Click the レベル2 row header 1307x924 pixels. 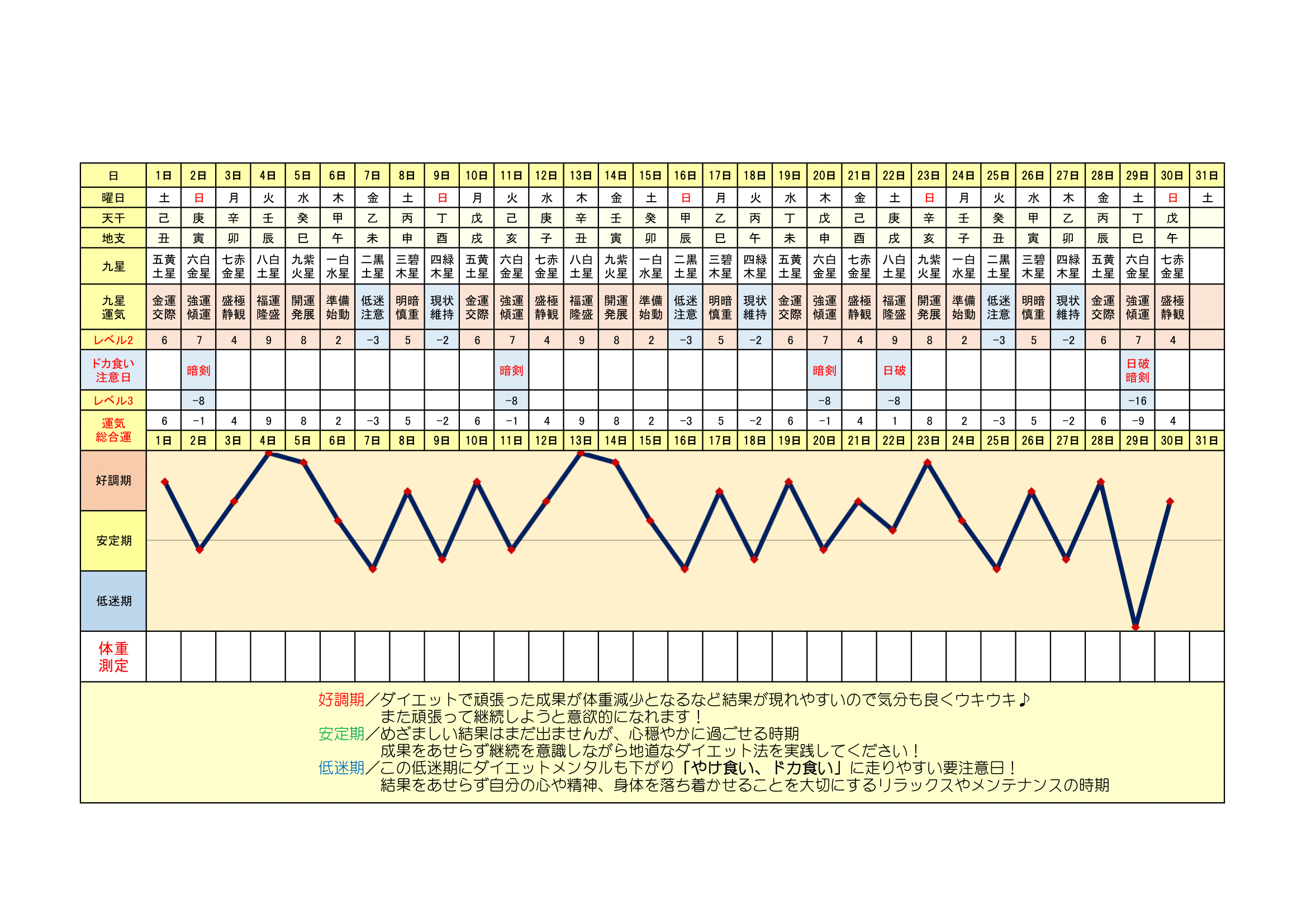coord(113,340)
